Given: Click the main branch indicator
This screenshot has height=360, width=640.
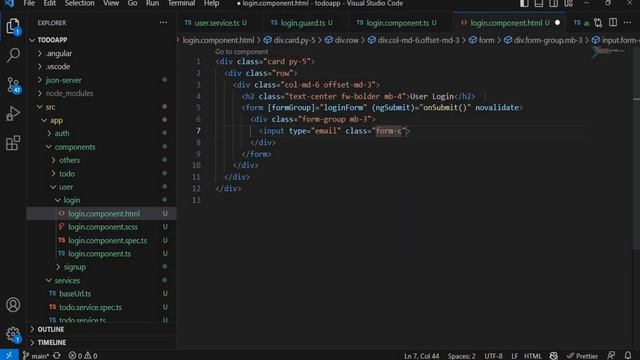Looking at the screenshot, I should pos(36,356).
